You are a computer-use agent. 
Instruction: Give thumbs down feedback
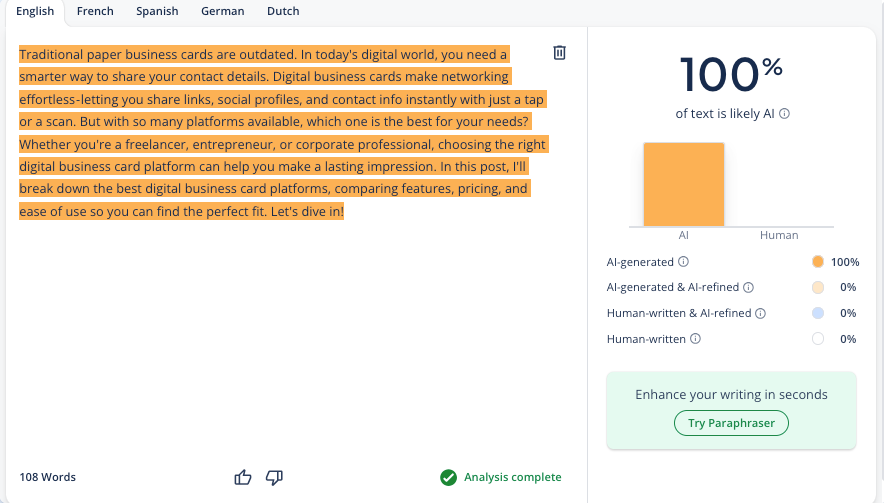274,477
